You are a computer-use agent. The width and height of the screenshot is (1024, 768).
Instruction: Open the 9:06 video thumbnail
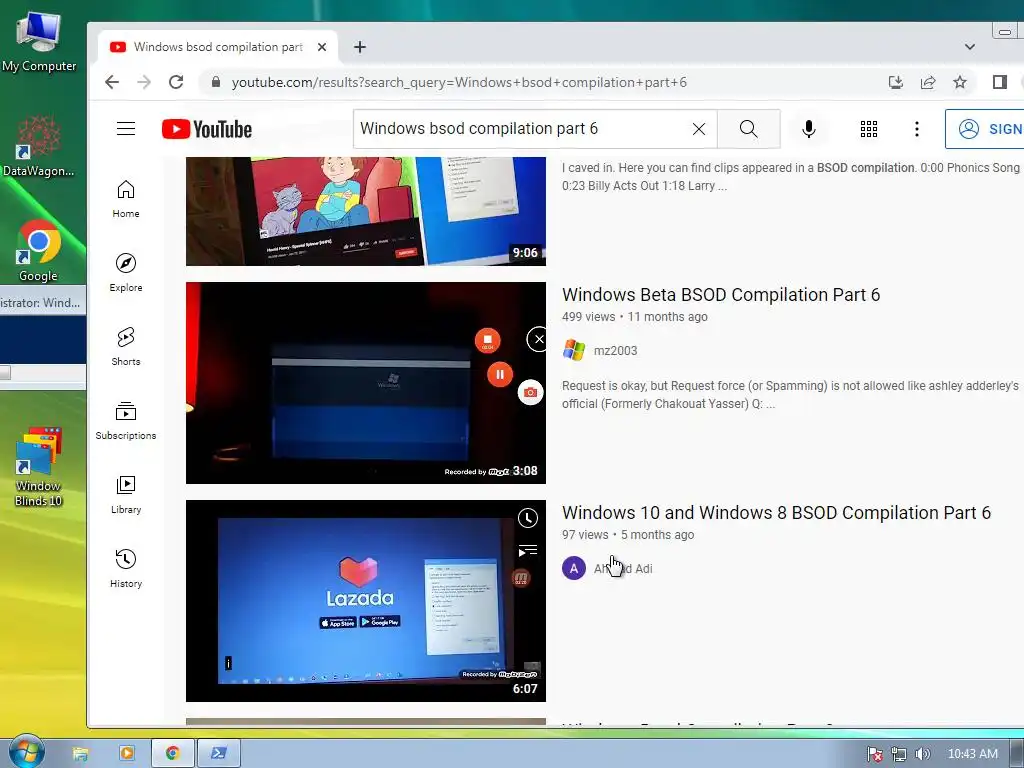click(x=366, y=211)
